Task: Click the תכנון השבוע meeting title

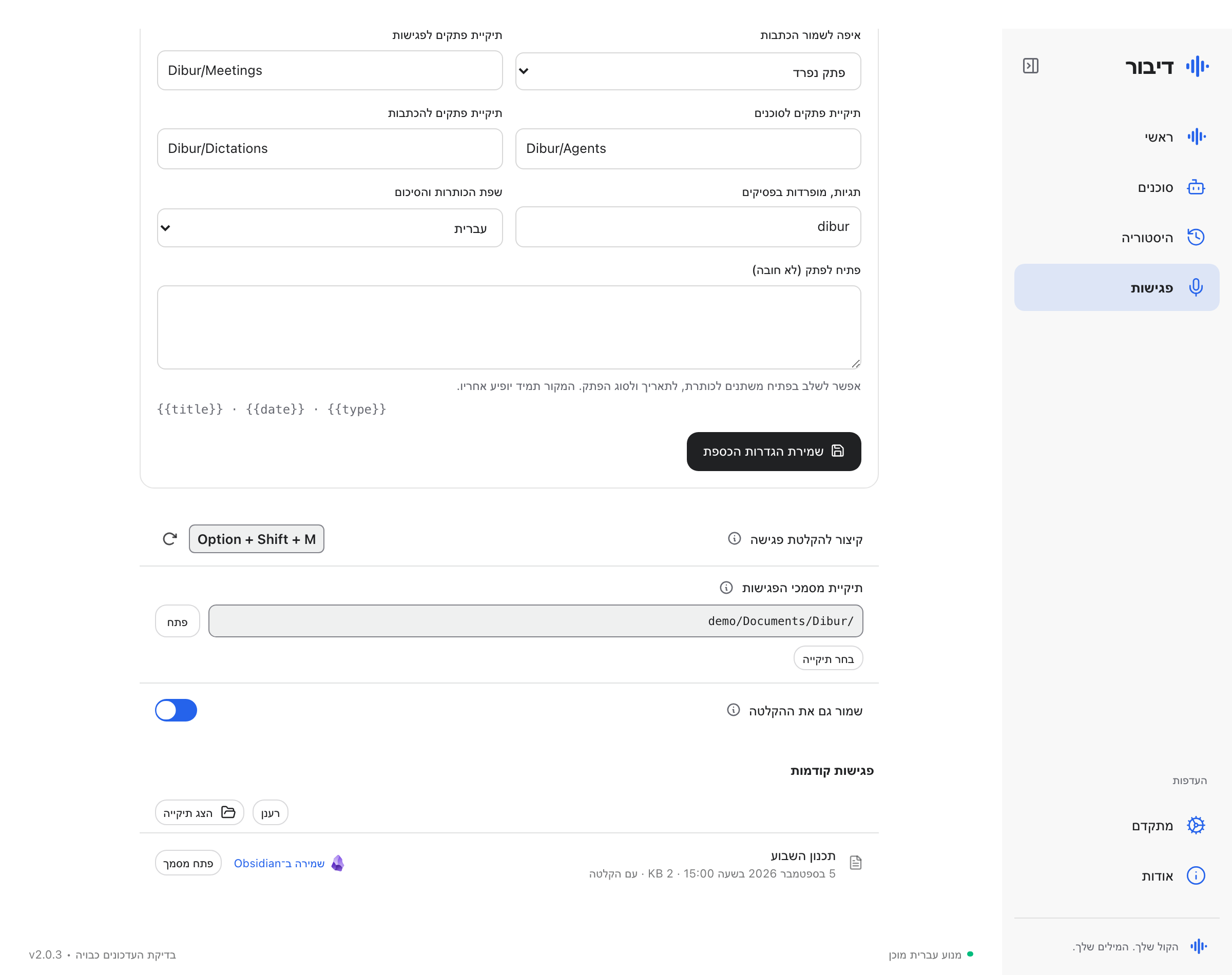Action: (x=803, y=856)
